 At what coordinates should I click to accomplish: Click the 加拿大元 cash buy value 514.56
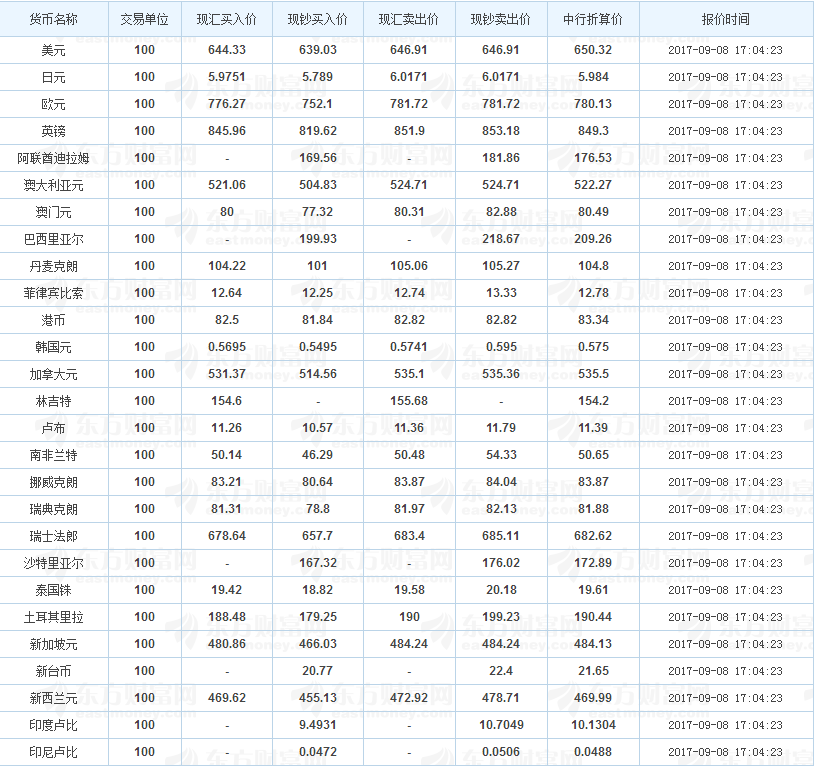pos(318,374)
